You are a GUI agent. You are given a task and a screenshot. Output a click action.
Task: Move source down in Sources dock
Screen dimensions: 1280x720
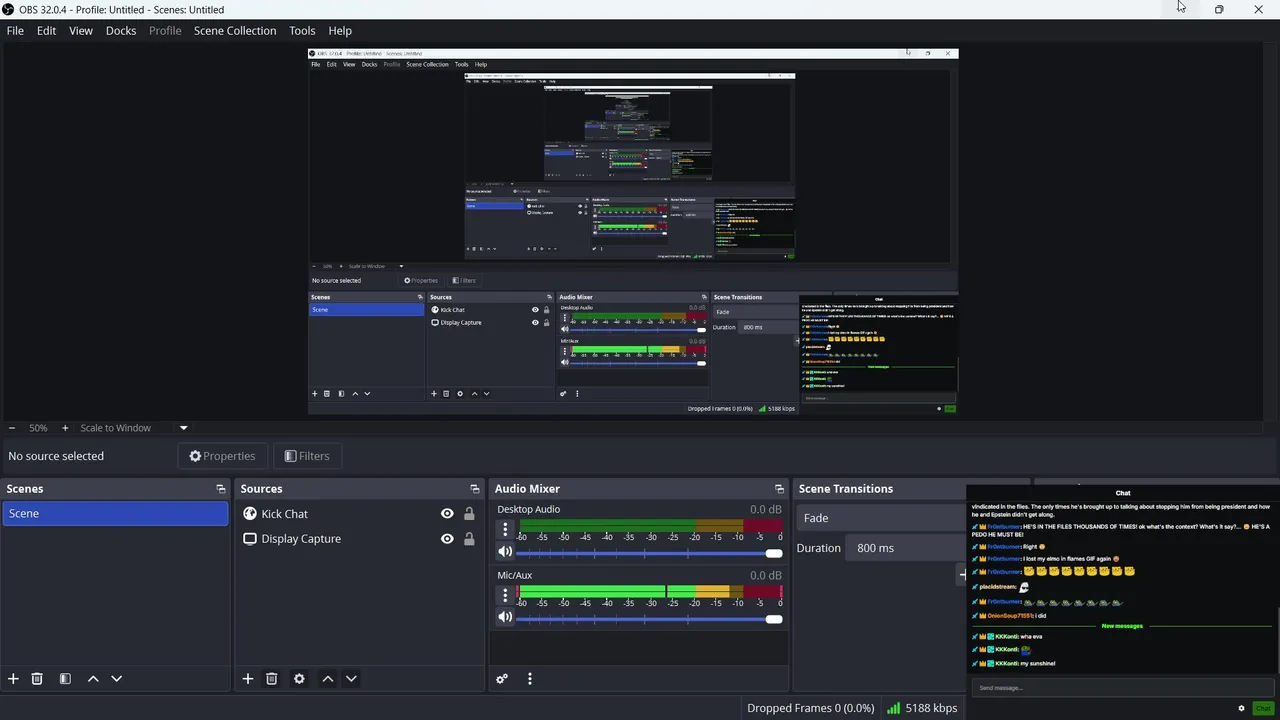(x=351, y=678)
